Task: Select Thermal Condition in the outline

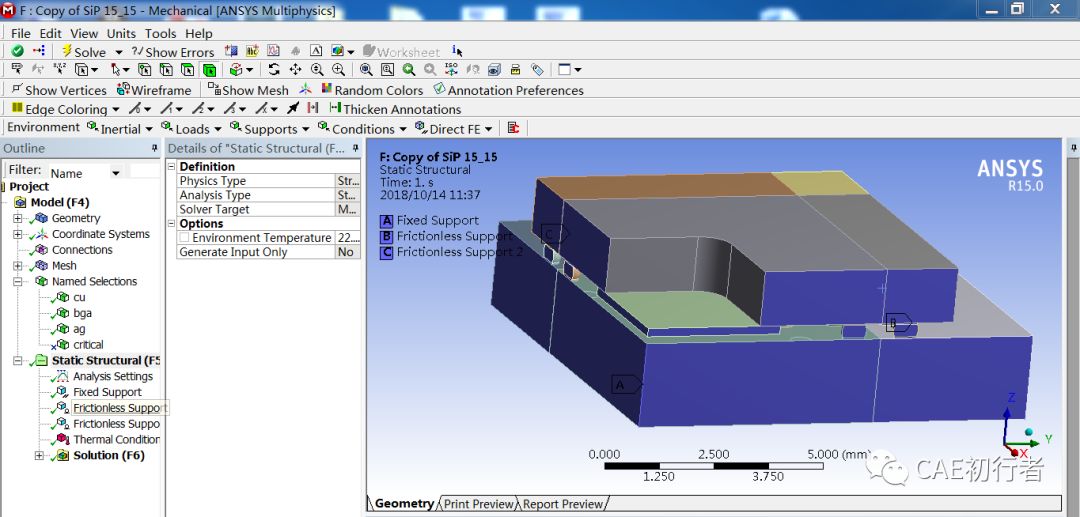Action: [x=116, y=440]
